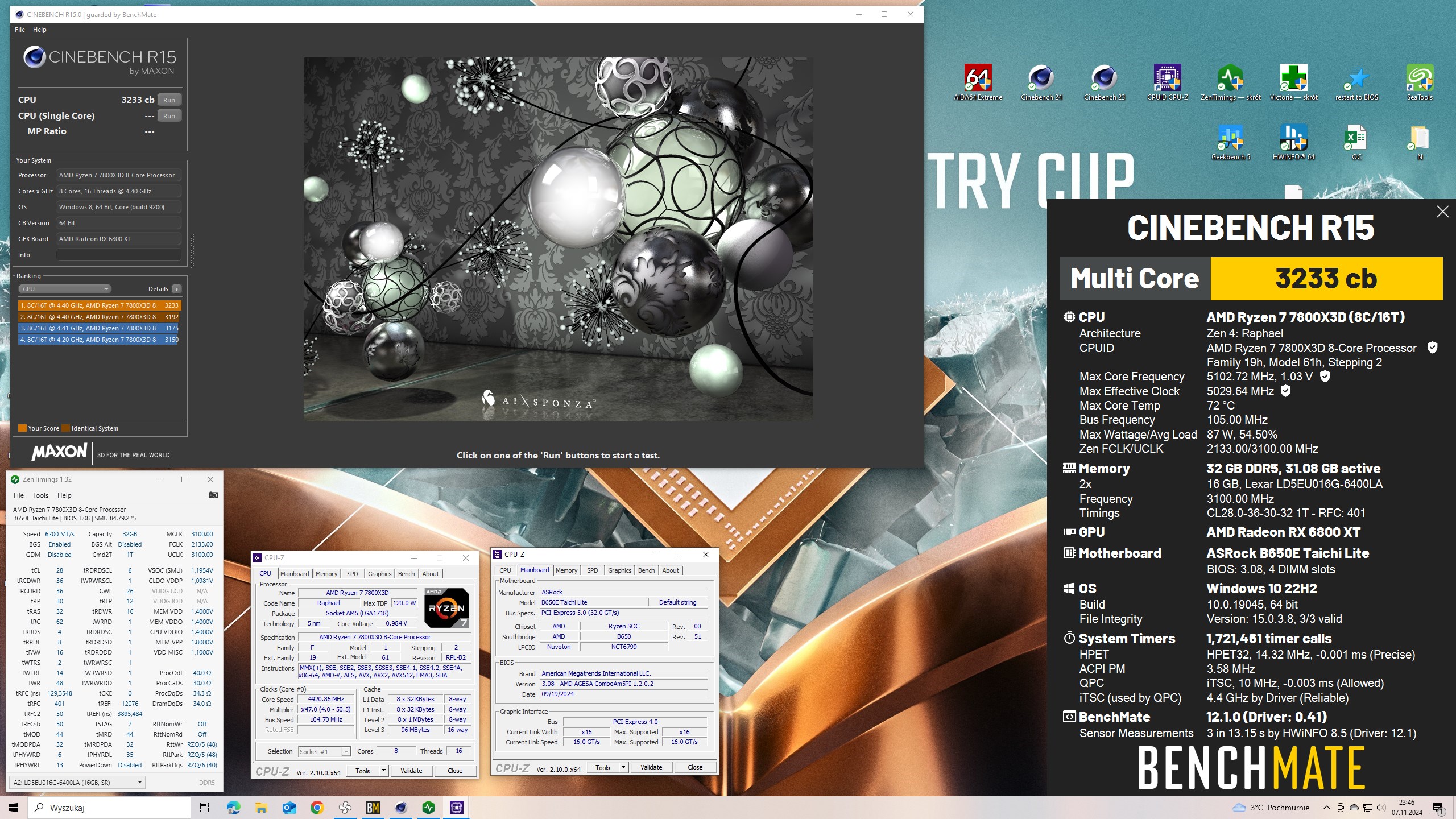Screen dimensions: 1456x819
Task: Open Cinebench 24 desktop icon
Action: pyautogui.click(x=1041, y=82)
